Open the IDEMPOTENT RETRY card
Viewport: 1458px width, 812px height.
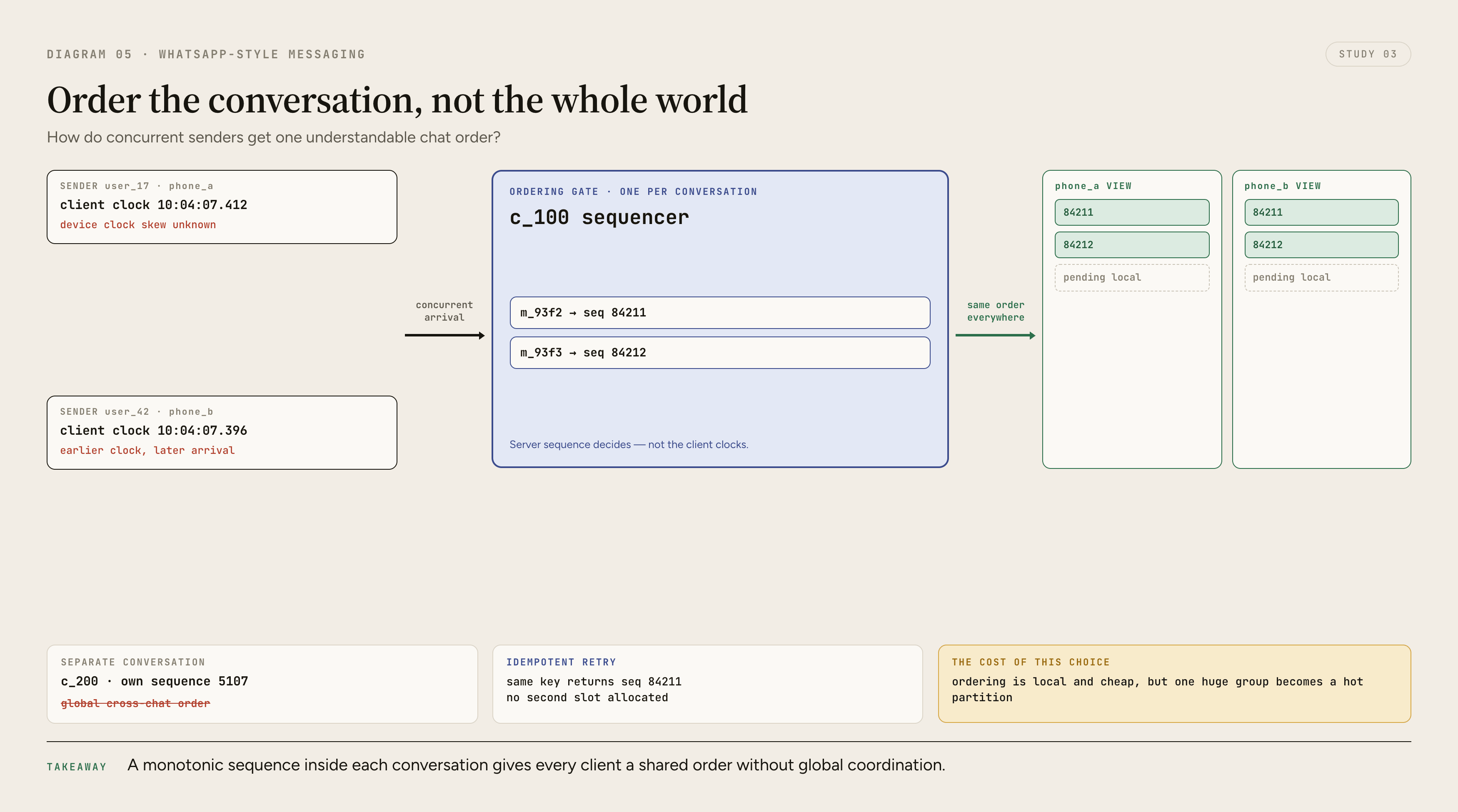click(x=707, y=684)
